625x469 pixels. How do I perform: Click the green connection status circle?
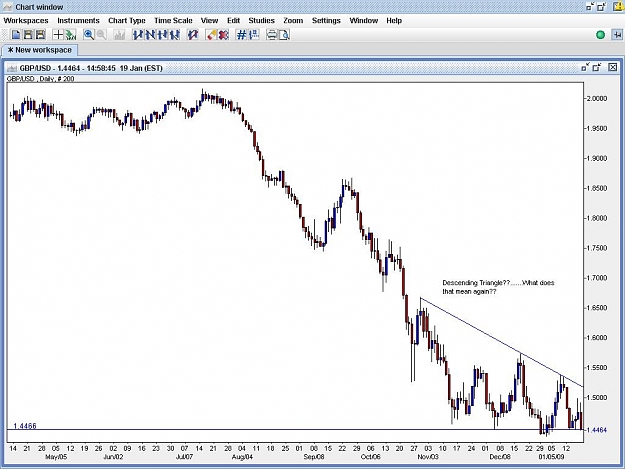(x=600, y=35)
